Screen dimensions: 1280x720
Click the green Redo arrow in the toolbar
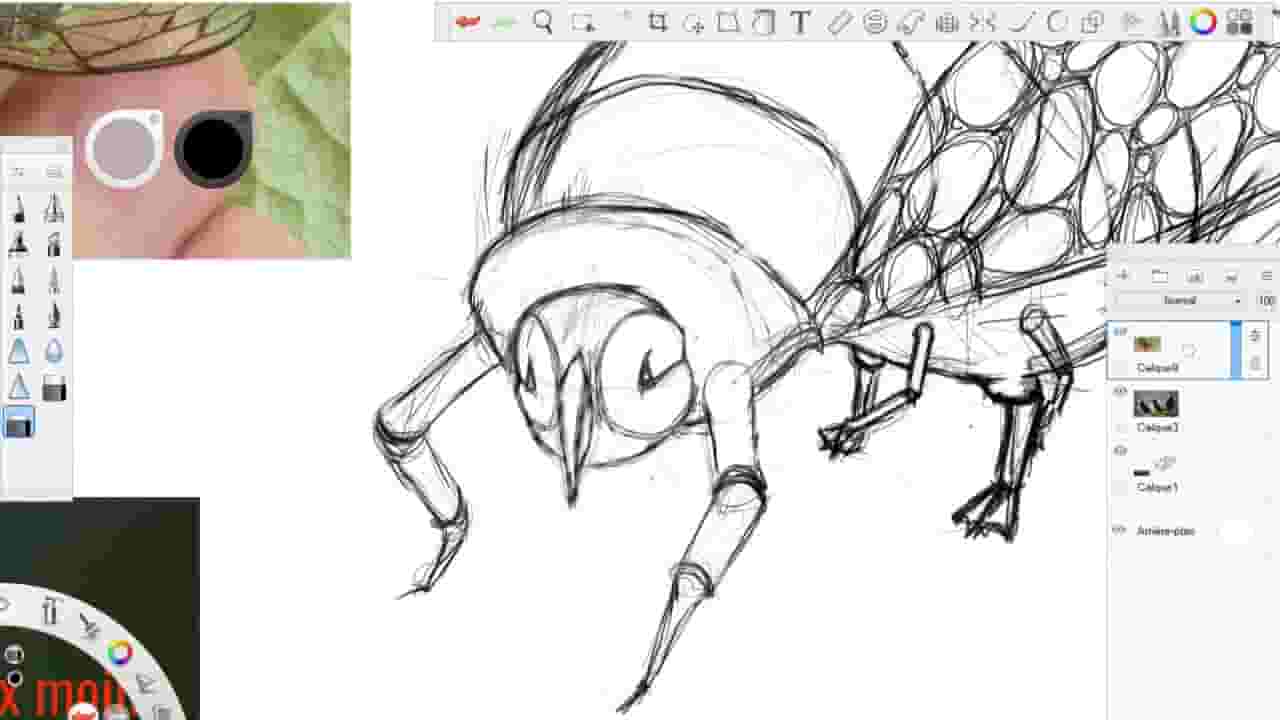pos(505,22)
